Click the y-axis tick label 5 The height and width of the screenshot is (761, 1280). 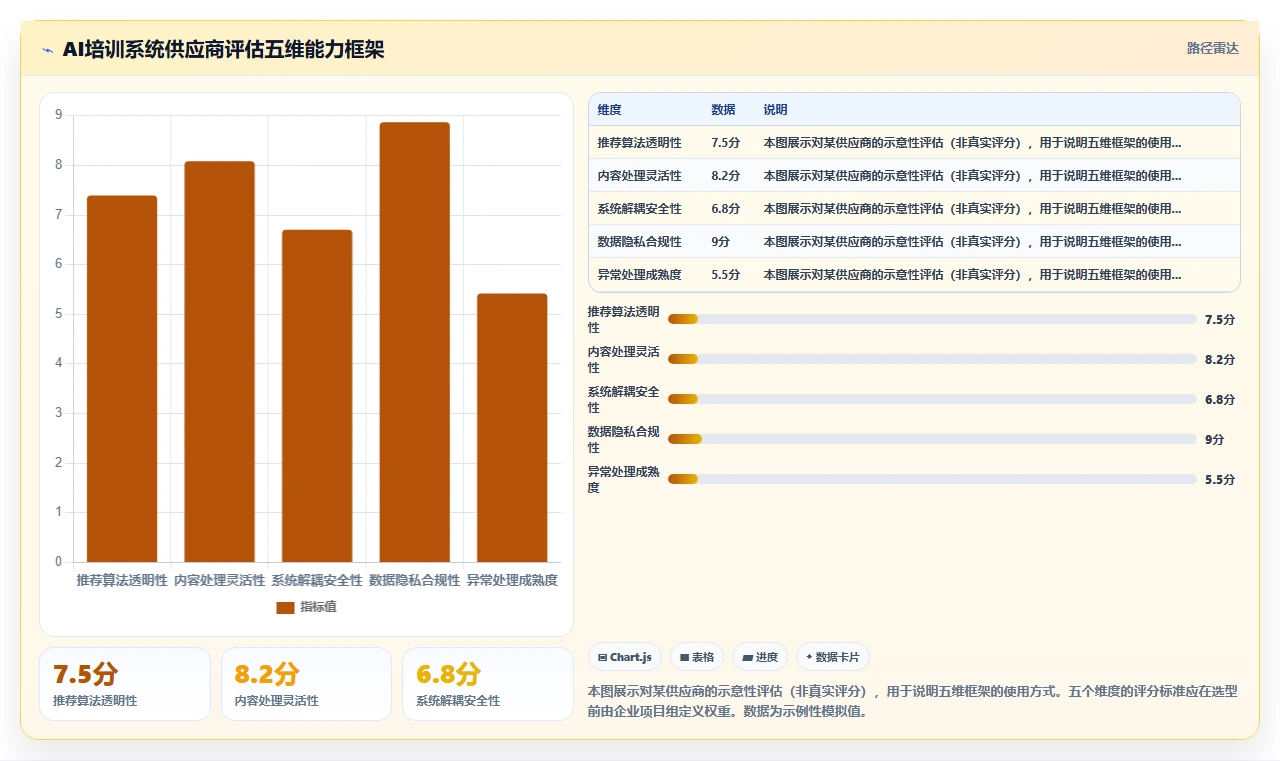(58, 314)
